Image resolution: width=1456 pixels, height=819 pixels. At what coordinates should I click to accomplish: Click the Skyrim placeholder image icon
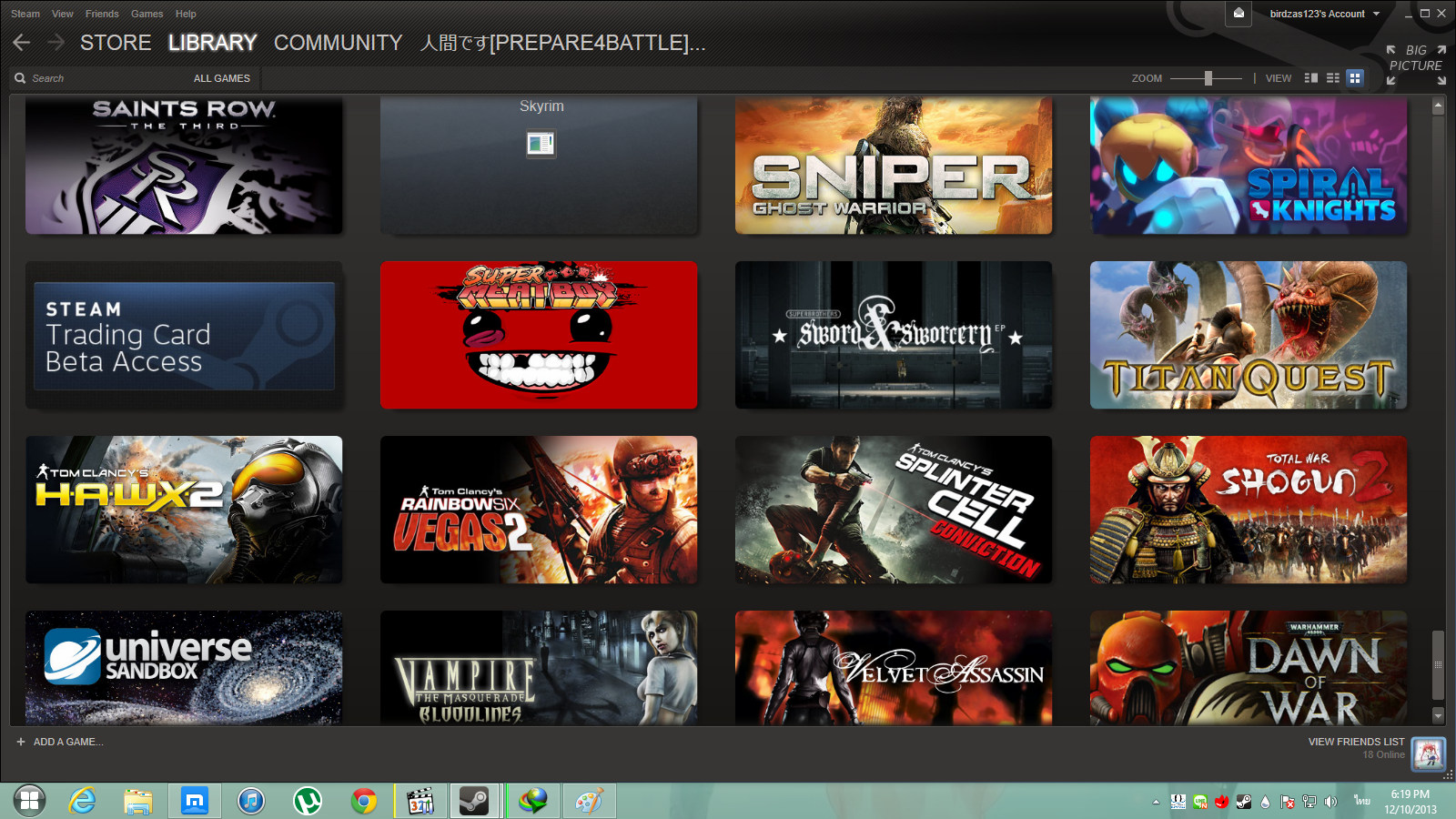pyautogui.click(x=541, y=144)
